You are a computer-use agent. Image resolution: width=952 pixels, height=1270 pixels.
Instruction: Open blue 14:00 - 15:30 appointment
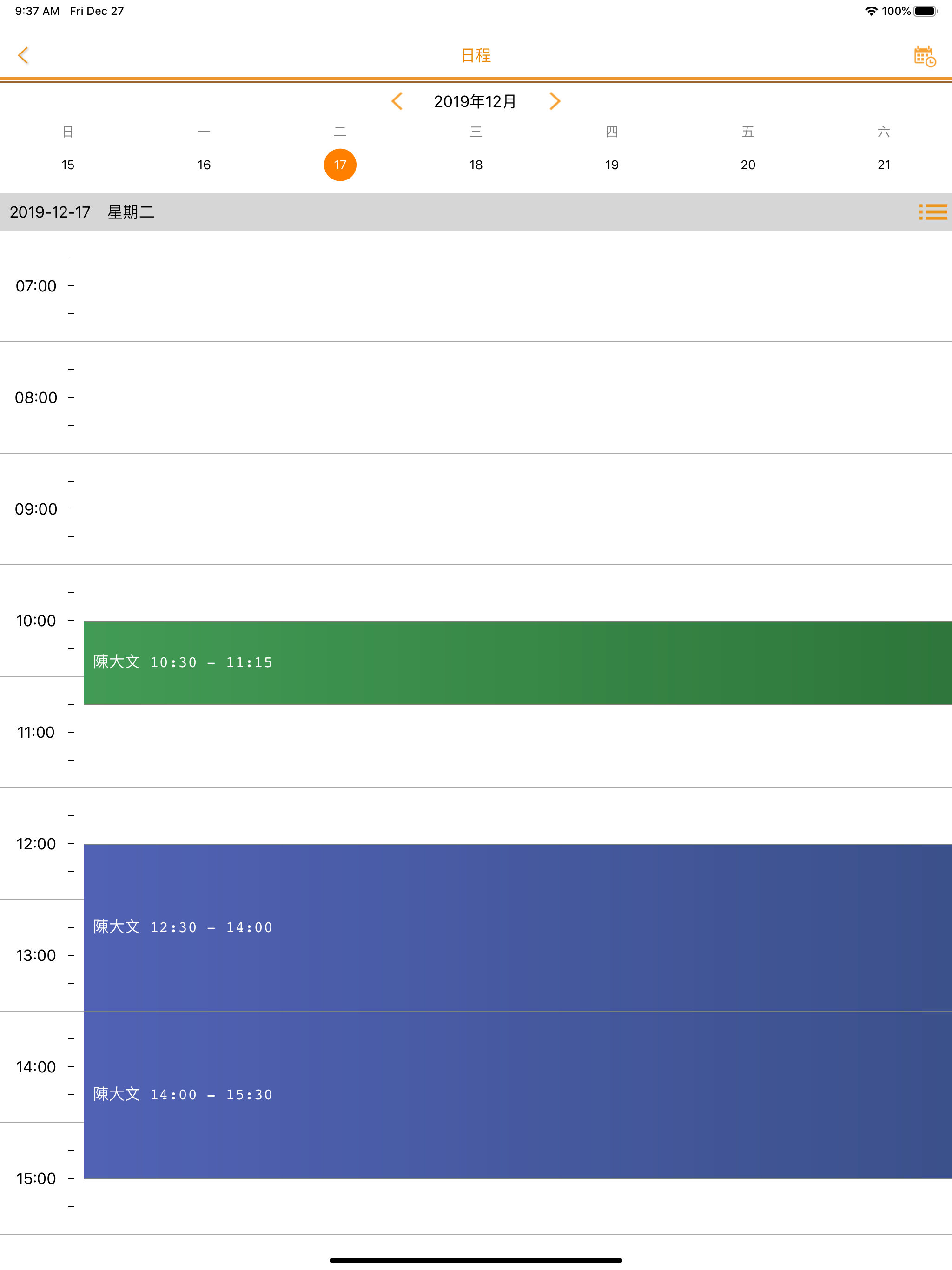click(518, 1095)
